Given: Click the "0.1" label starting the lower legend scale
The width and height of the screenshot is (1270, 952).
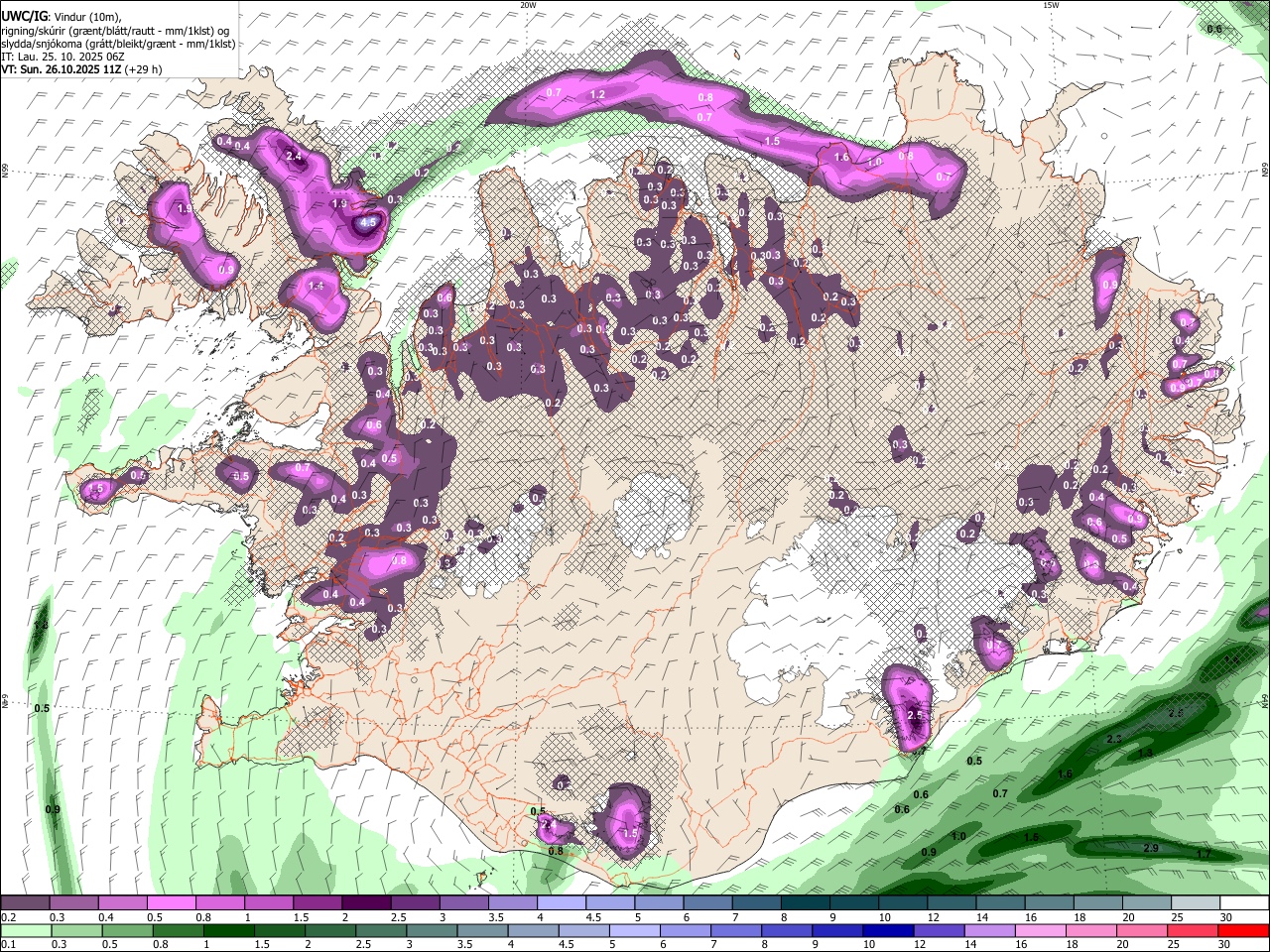Looking at the screenshot, I should point(7,944).
